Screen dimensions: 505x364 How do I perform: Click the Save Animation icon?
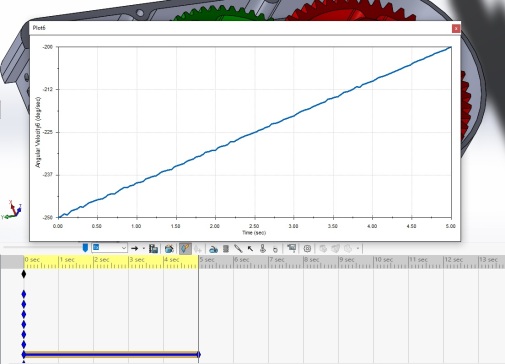point(153,248)
